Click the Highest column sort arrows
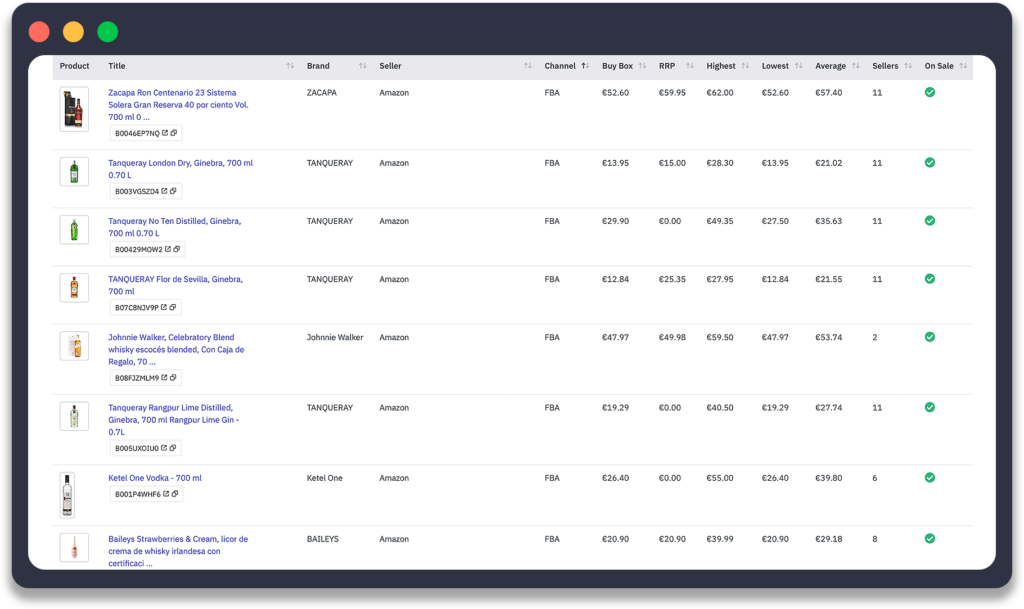Screen dimensions: 1024x609 (x=745, y=66)
